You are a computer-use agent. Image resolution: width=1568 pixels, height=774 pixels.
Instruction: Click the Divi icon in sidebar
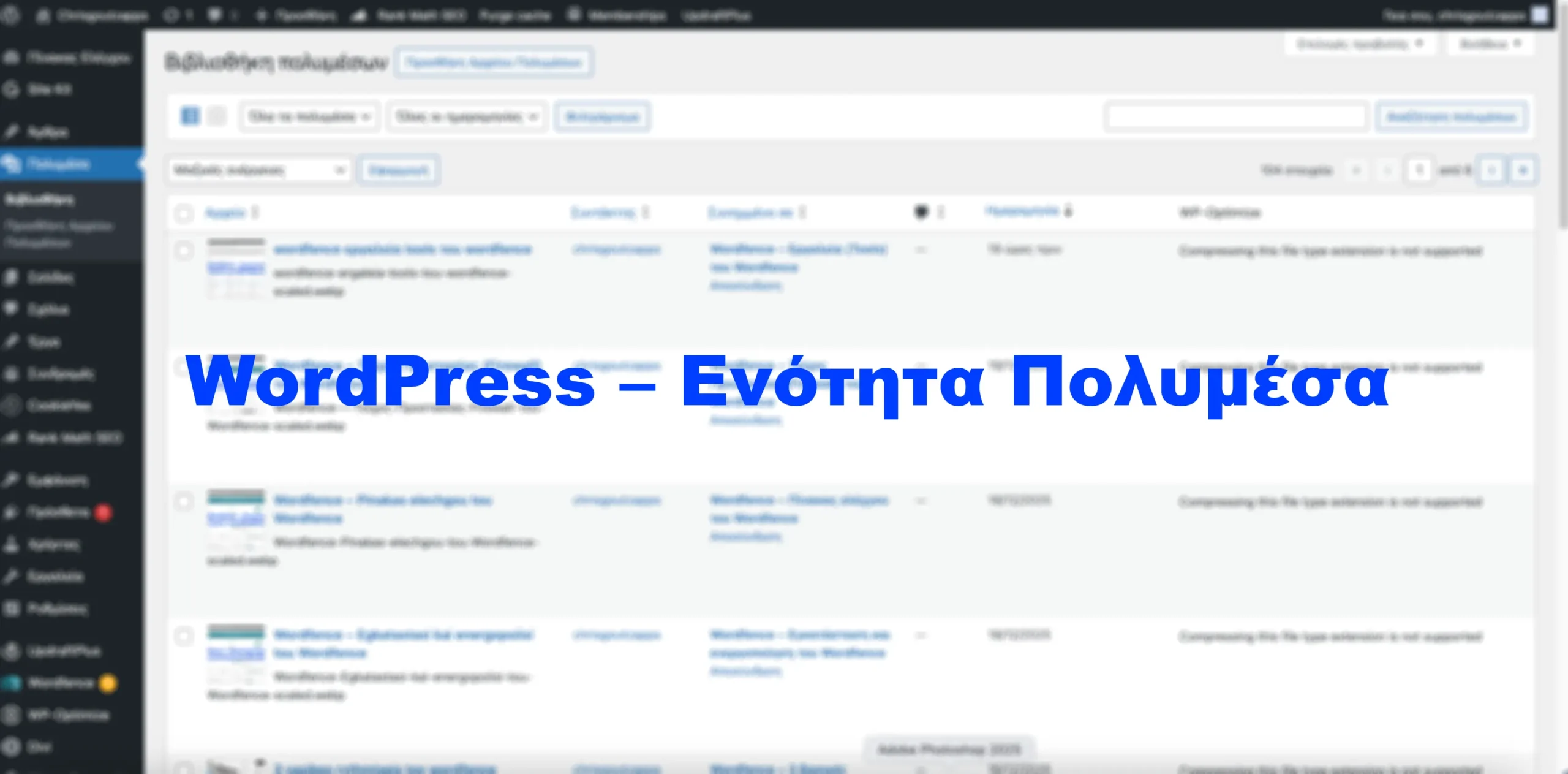12,746
